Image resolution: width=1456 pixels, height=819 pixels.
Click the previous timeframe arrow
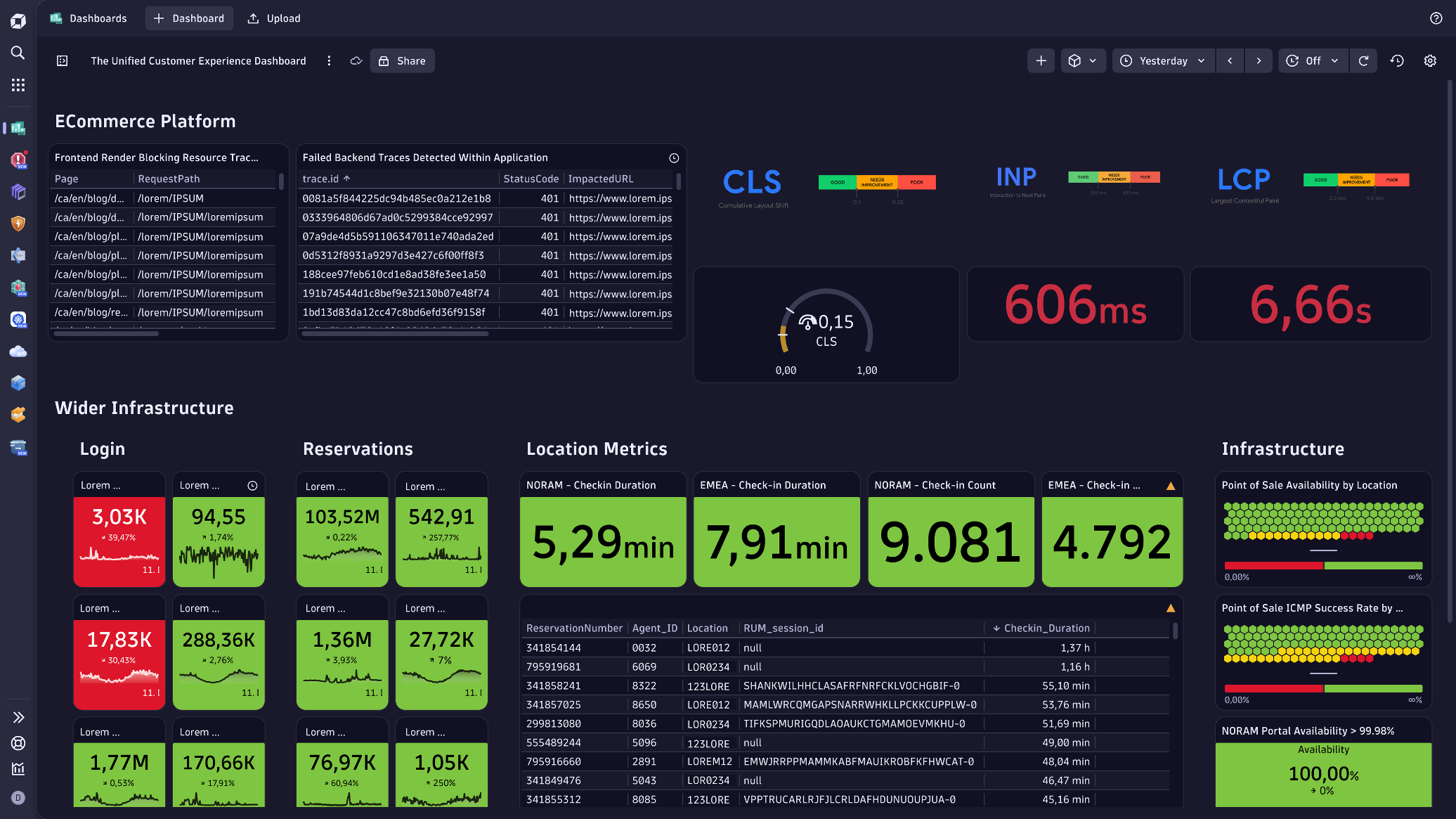point(1230,61)
